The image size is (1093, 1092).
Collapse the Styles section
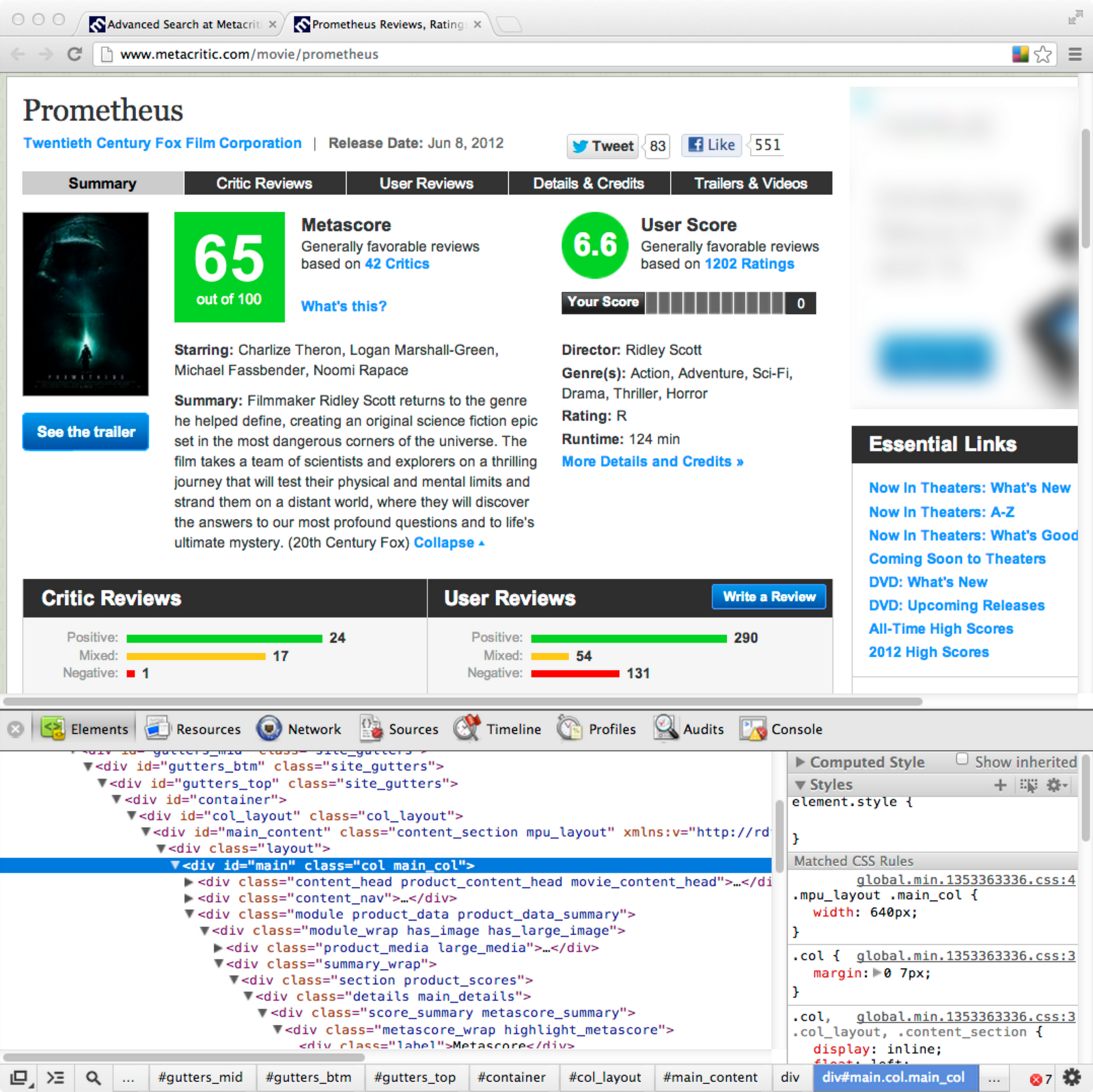point(800,785)
